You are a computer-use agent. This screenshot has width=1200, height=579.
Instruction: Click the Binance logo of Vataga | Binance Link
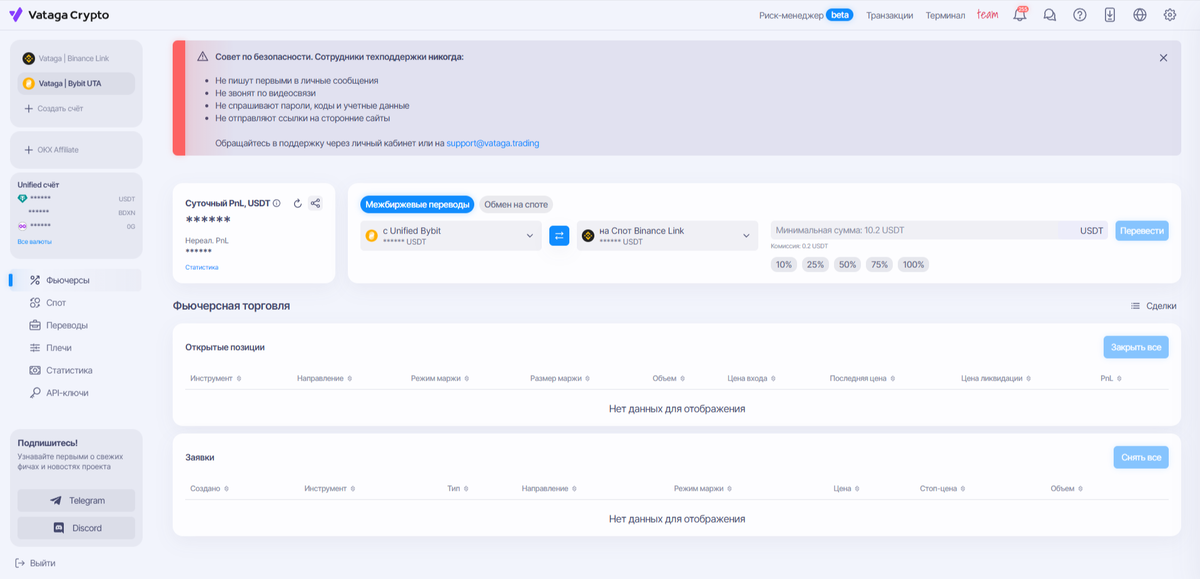pyautogui.click(x=29, y=58)
